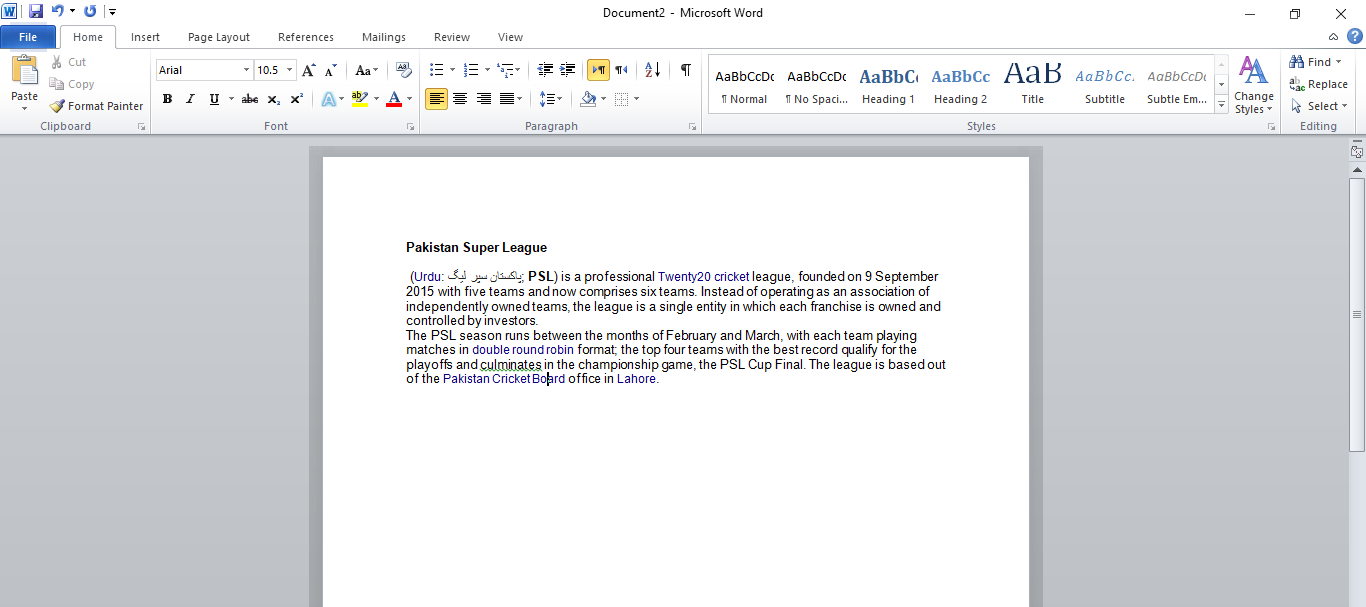Click the vertical scrollbar thumb
This screenshot has height=607, width=1366.
pyautogui.click(x=1357, y=314)
